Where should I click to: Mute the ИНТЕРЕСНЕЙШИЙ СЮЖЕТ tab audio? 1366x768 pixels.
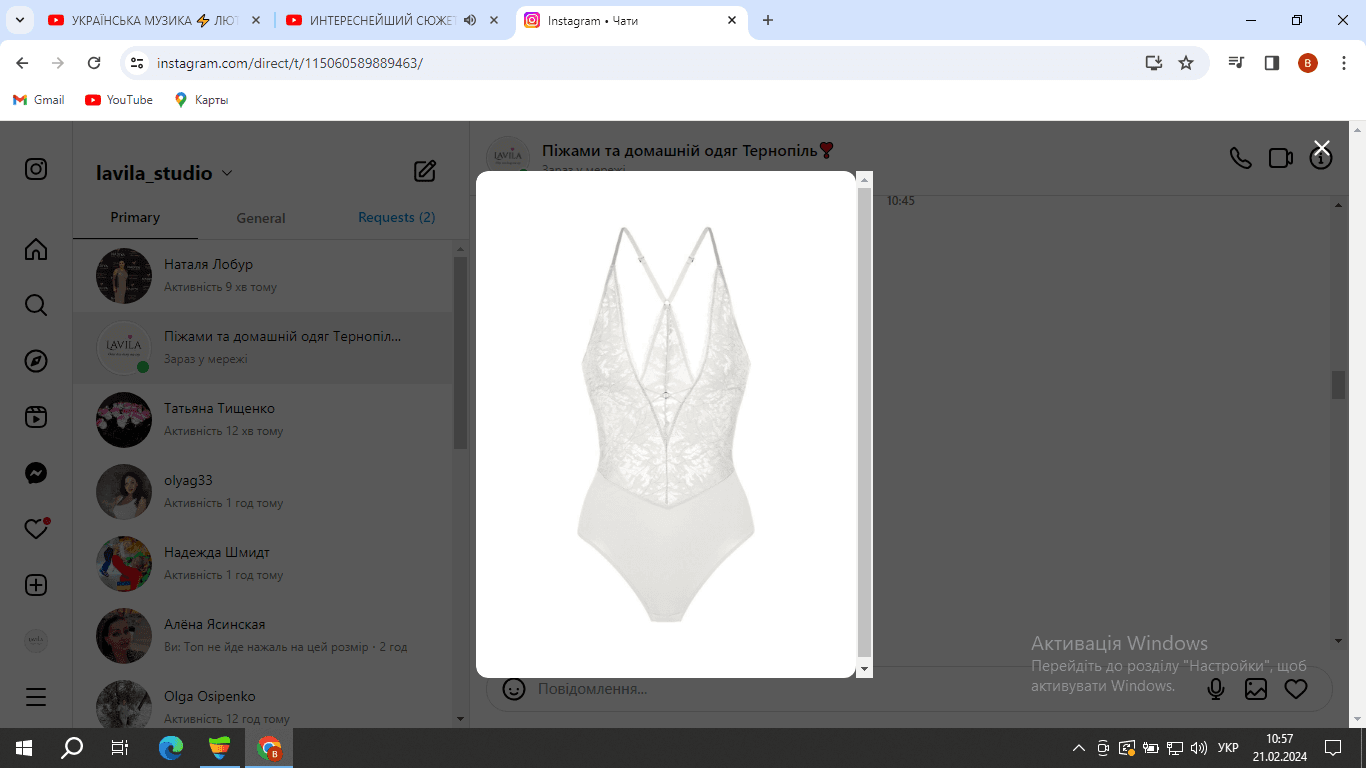point(470,20)
